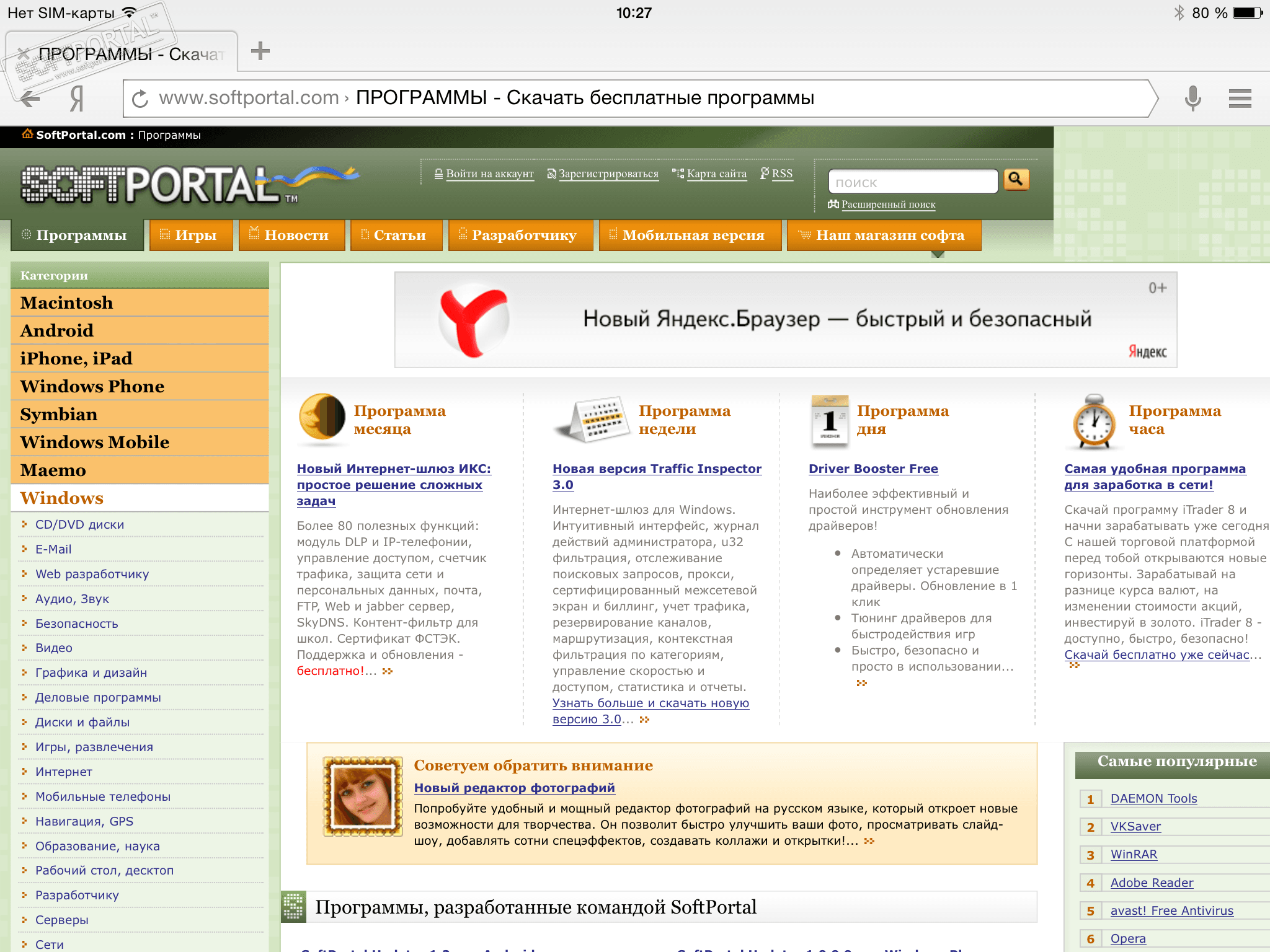Expand the Android category

coord(57,331)
